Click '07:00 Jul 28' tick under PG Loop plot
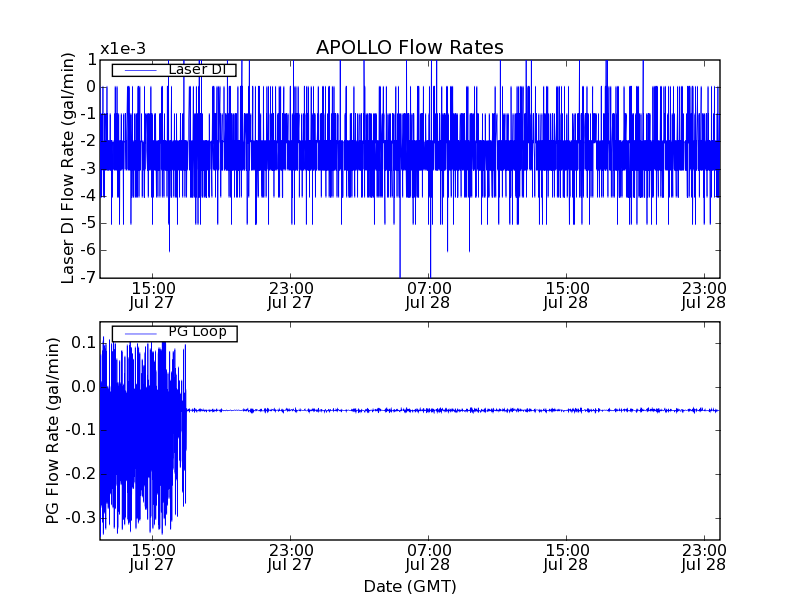 click(428, 558)
